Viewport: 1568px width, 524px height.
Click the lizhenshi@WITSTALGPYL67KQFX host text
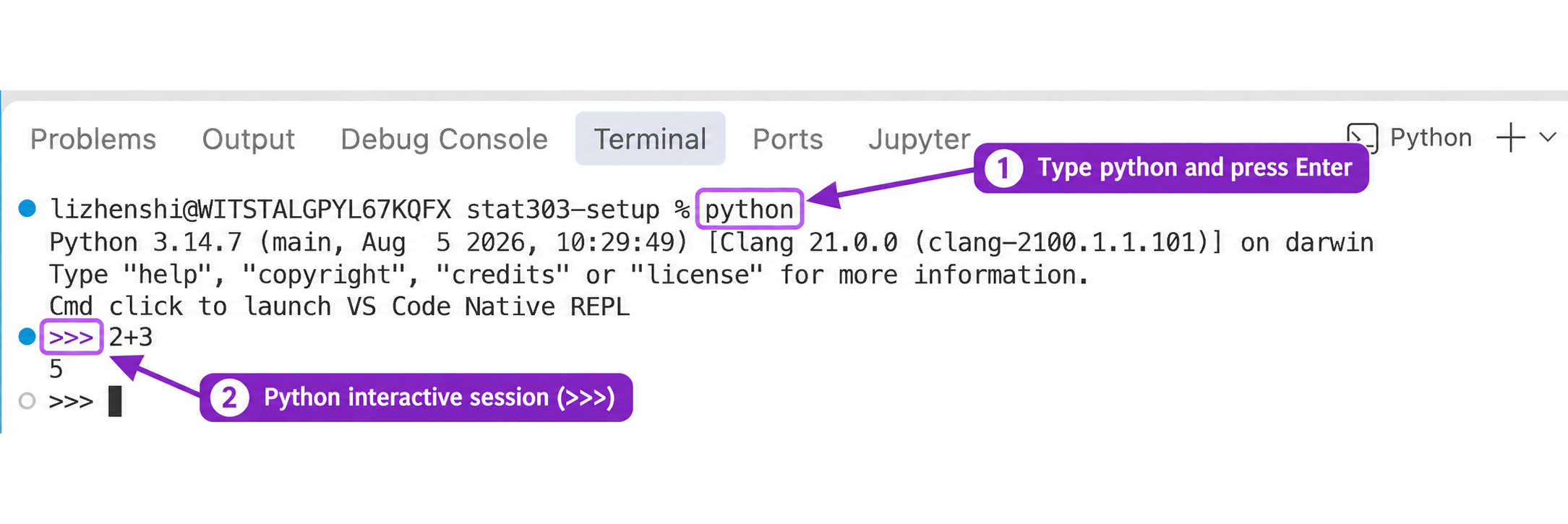point(250,209)
